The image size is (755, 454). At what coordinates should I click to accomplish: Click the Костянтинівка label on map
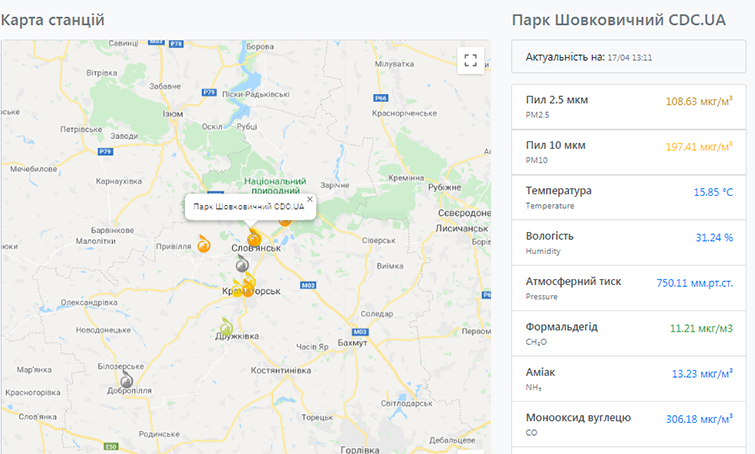[281, 370]
